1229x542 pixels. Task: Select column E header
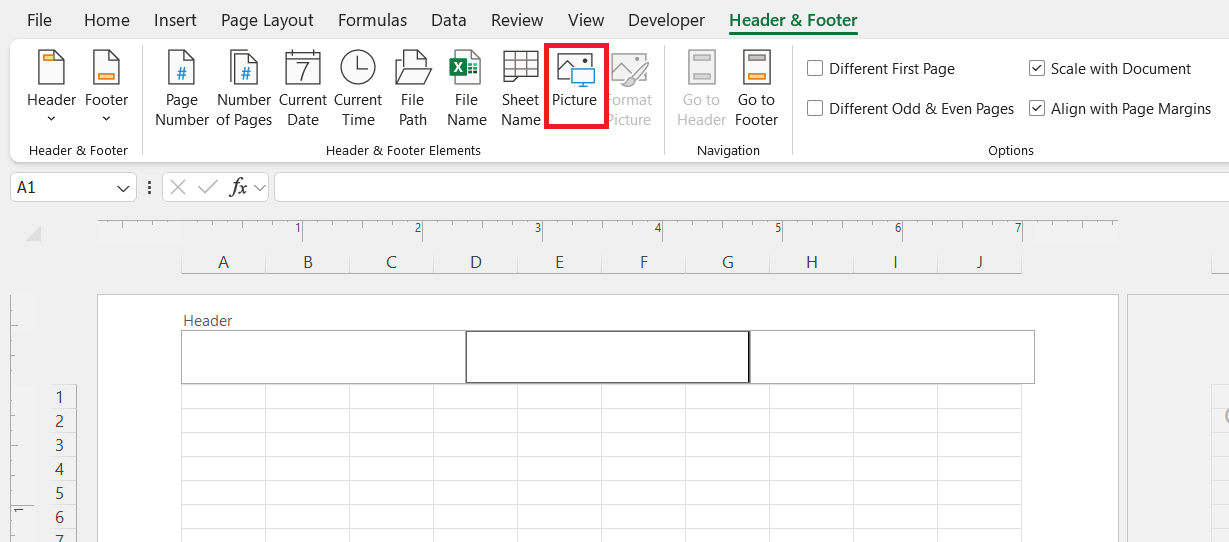pyautogui.click(x=560, y=262)
